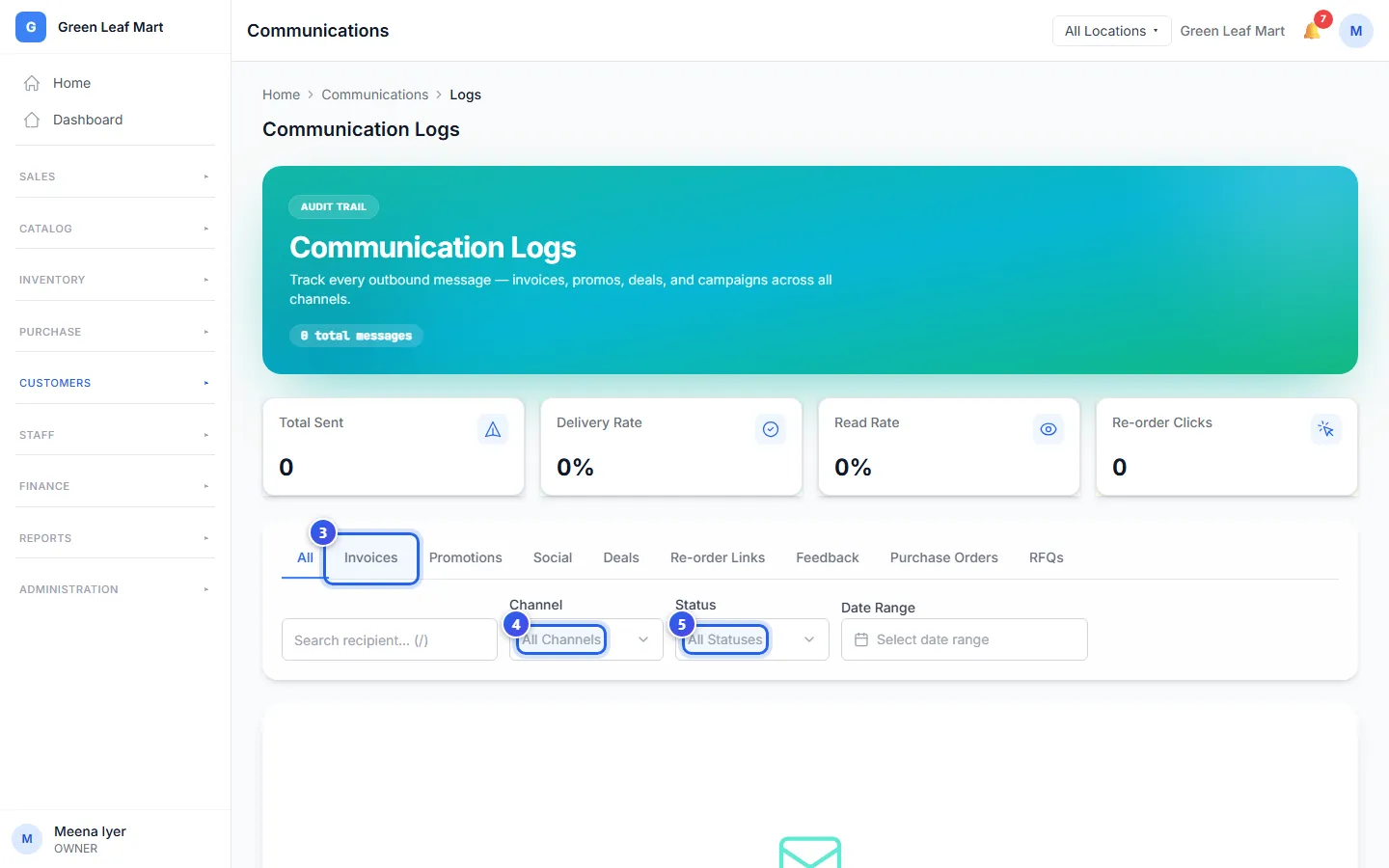Open the user avatar menu in the header

[x=1356, y=31]
